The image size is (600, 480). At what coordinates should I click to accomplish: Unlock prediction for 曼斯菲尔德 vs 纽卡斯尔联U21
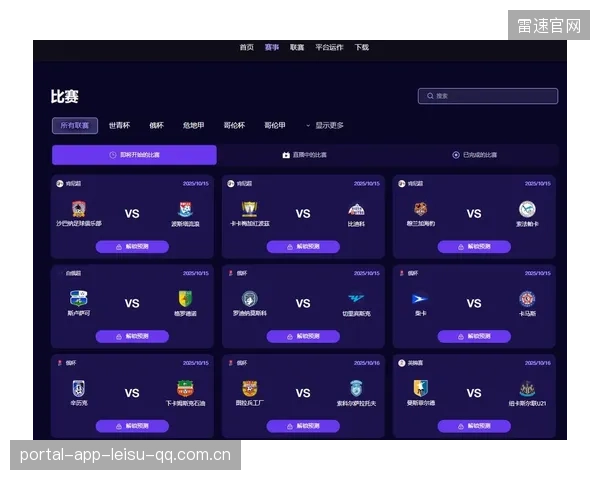click(474, 426)
